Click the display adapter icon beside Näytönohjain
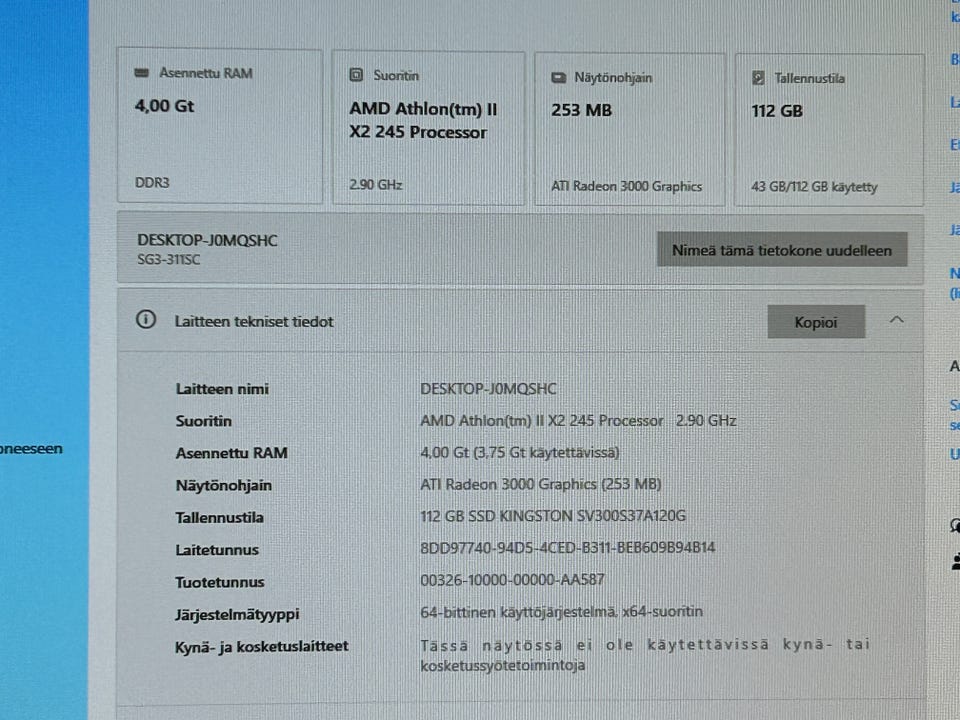Screen dimensions: 960x720 [x=558, y=78]
